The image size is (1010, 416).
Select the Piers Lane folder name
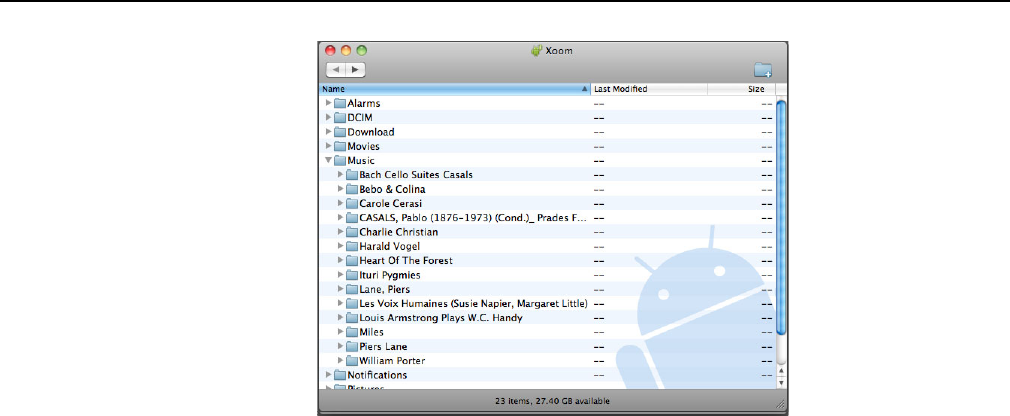coord(383,346)
